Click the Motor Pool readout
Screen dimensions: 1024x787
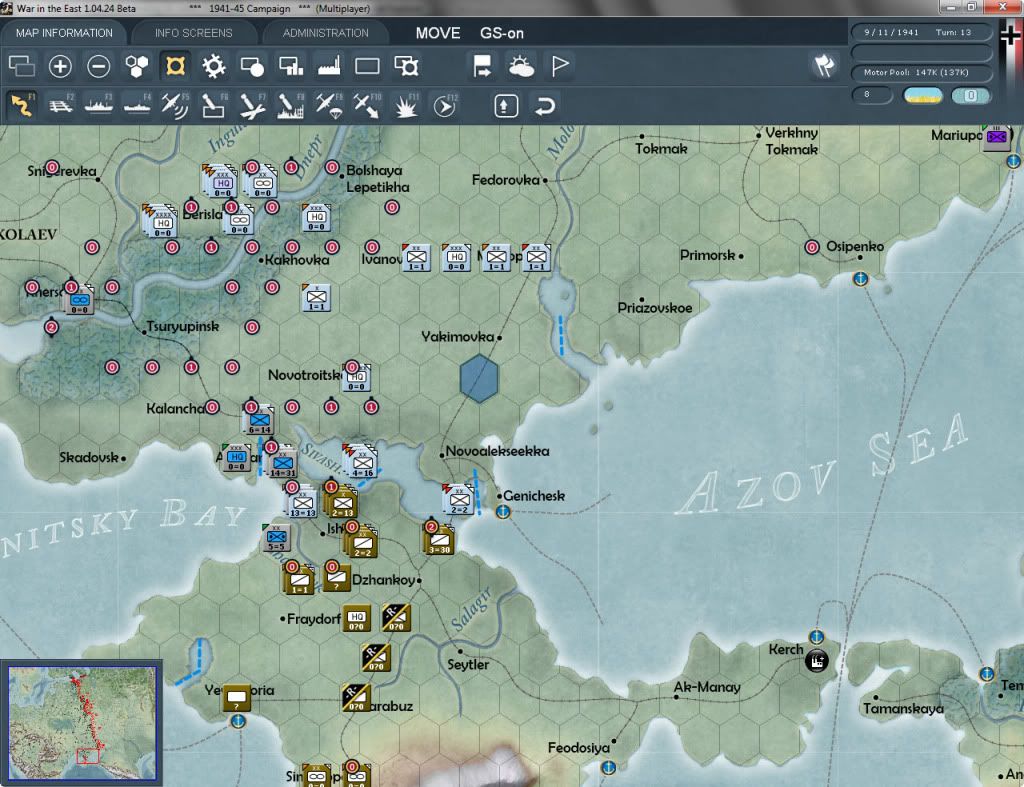[x=921, y=72]
